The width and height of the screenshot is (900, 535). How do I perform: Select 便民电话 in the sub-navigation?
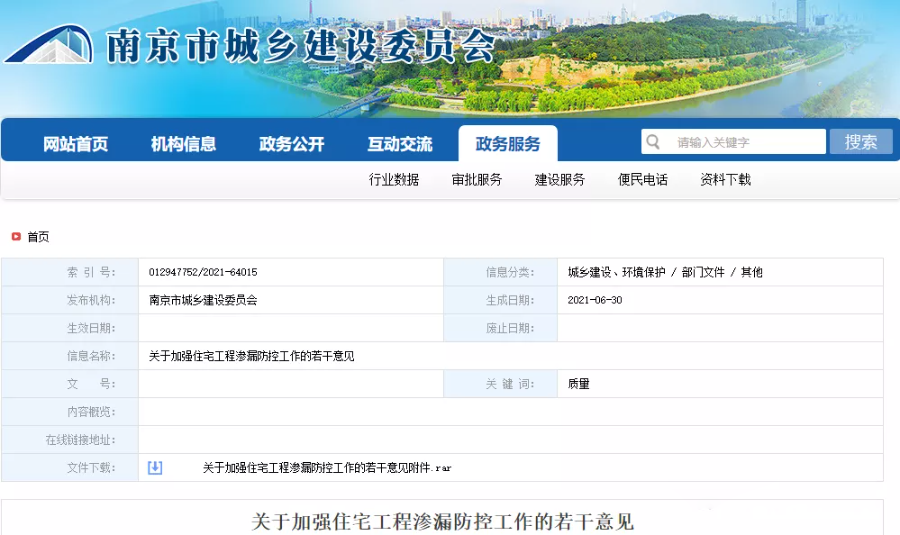(x=643, y=180)
